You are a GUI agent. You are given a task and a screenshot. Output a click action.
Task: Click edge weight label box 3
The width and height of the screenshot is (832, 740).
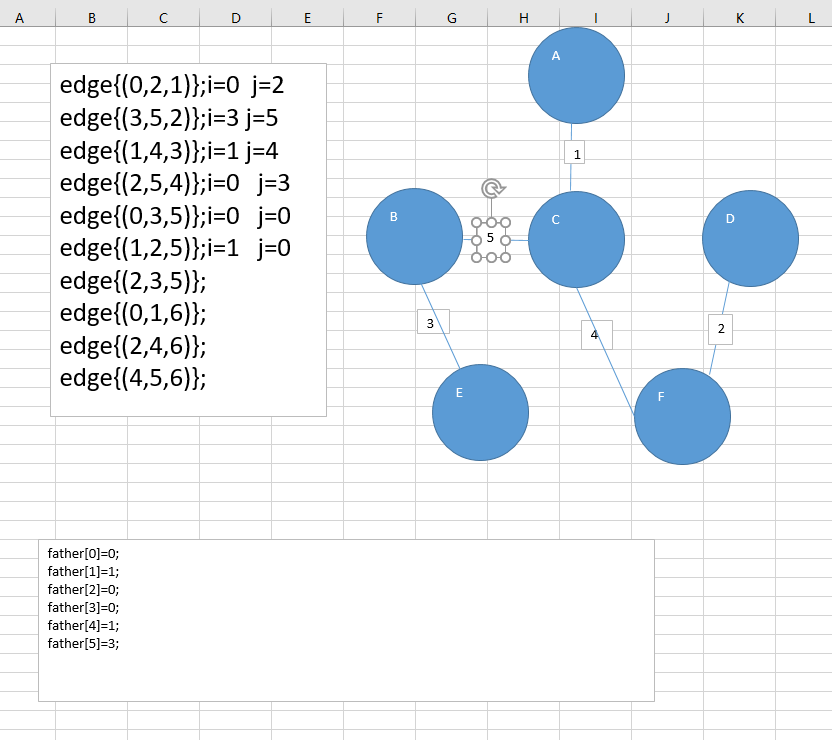click(434, 321)
